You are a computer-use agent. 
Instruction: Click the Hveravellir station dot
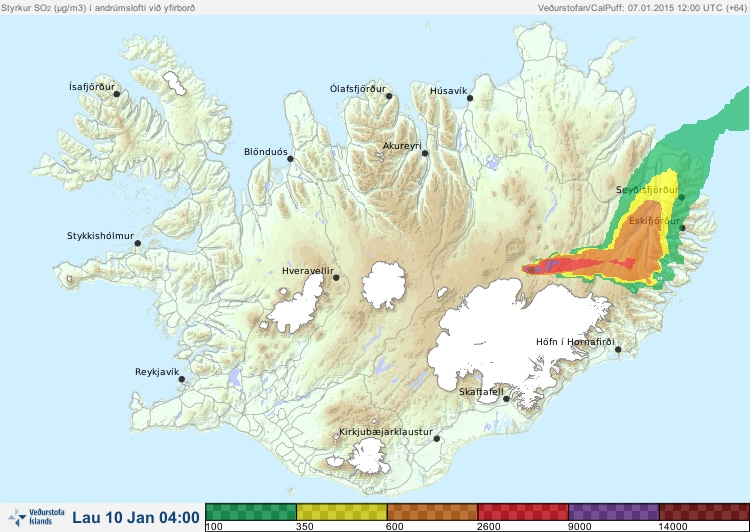pyautogui.click(x=336, y=277)
